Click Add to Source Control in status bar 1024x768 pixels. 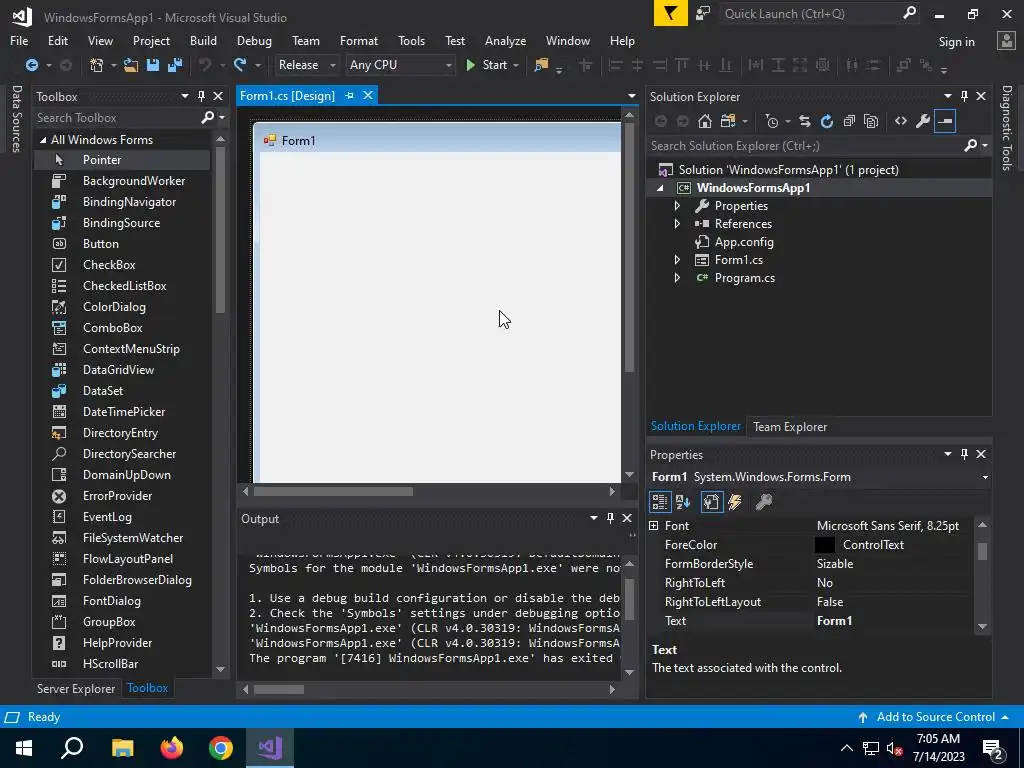(935, 716)
